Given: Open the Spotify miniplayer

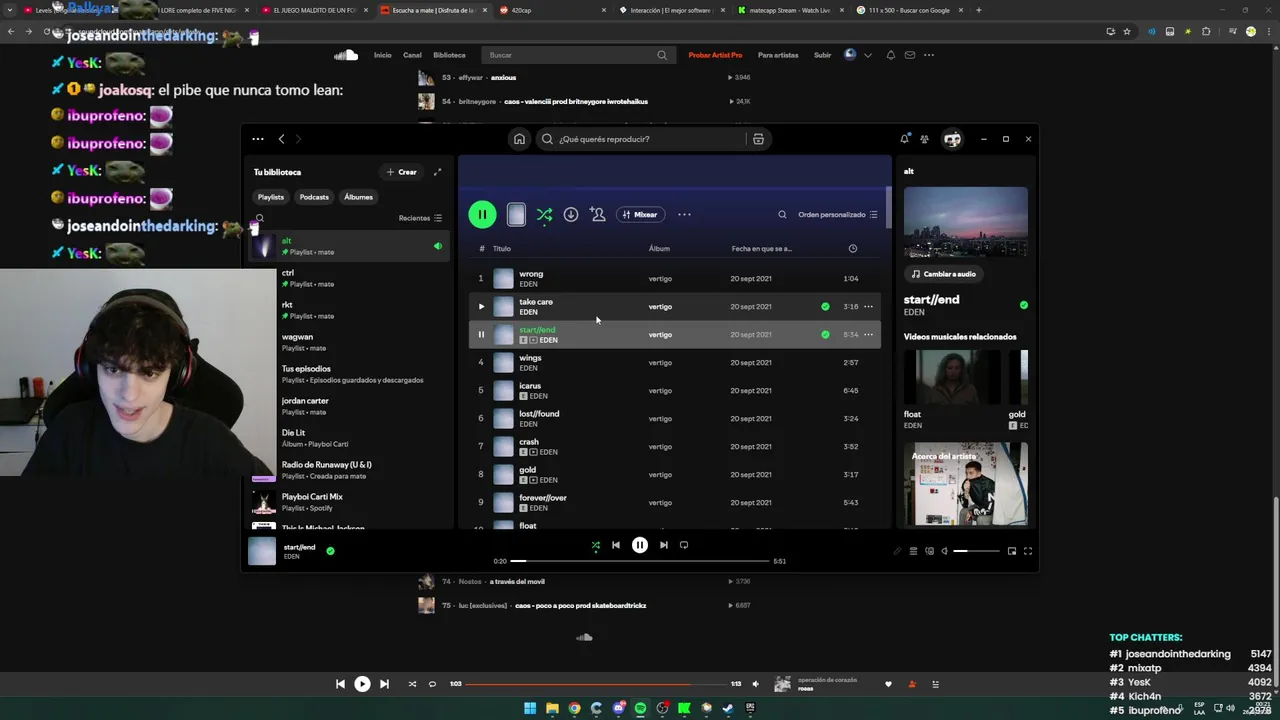Looking at the screenshot, I should pyautogui.click(x=1012, y=551).
